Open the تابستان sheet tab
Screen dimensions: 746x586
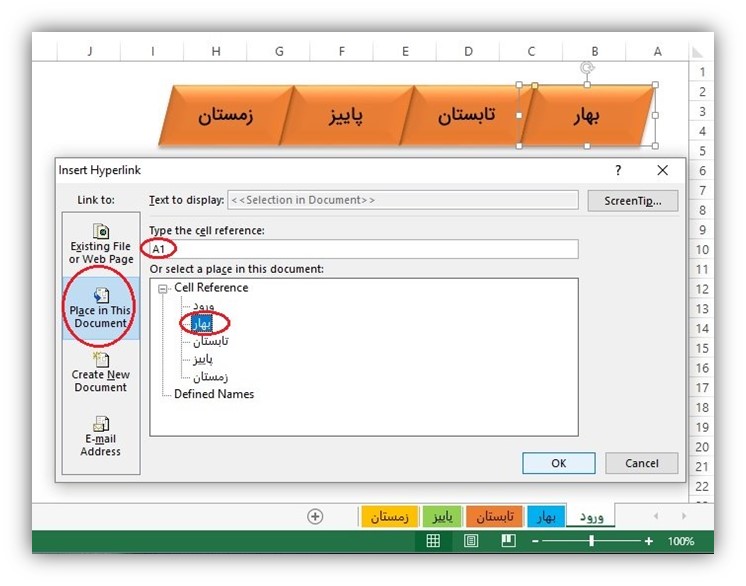click(x=493, y=516)
